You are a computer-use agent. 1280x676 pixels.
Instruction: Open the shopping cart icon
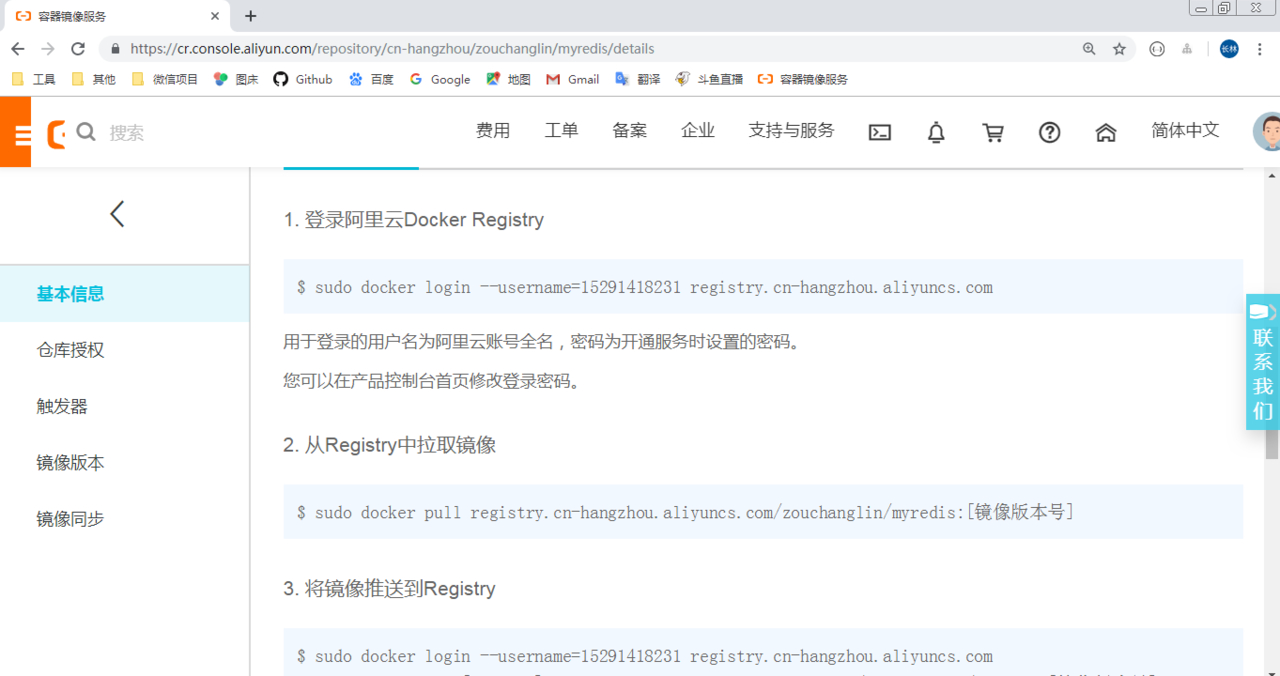point(993,132)
